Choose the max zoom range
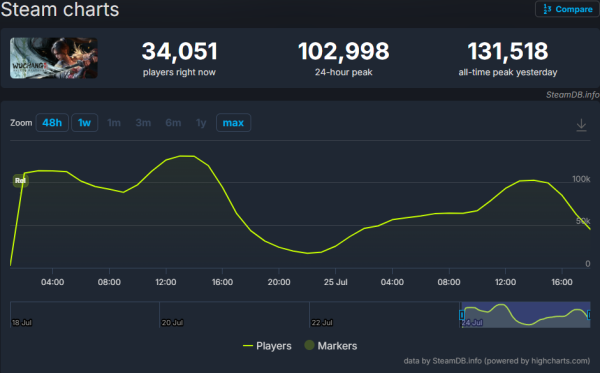600x373 pixels. [233, 123]
